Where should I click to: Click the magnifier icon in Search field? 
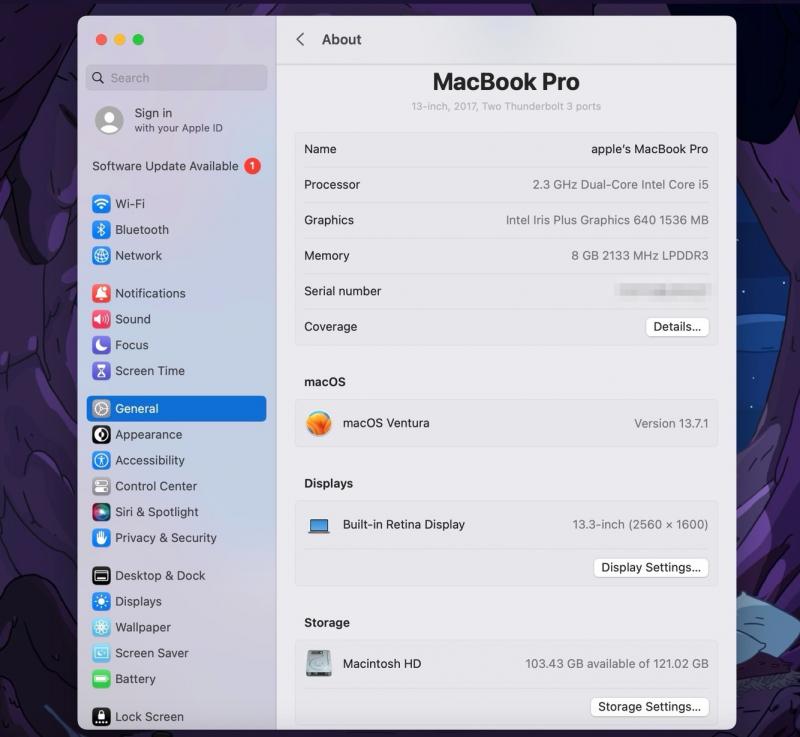tap(97, 78)
